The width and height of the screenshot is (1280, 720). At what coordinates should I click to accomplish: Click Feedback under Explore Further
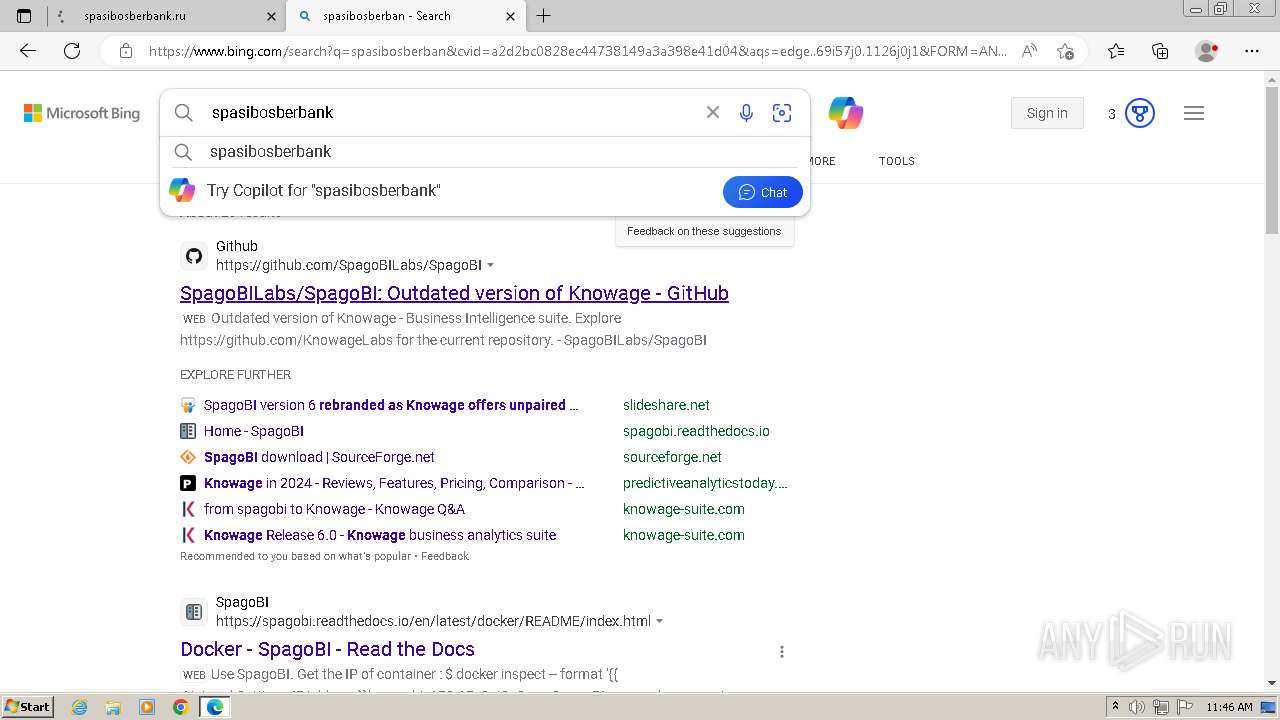(444, 556)
